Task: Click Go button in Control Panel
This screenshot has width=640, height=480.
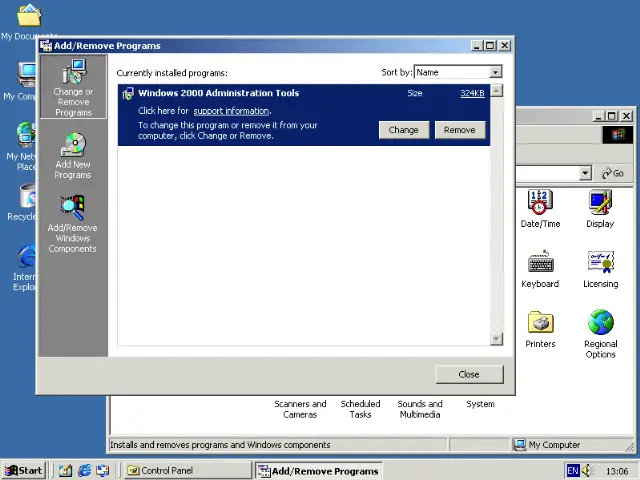Action: tap(613, 173)
